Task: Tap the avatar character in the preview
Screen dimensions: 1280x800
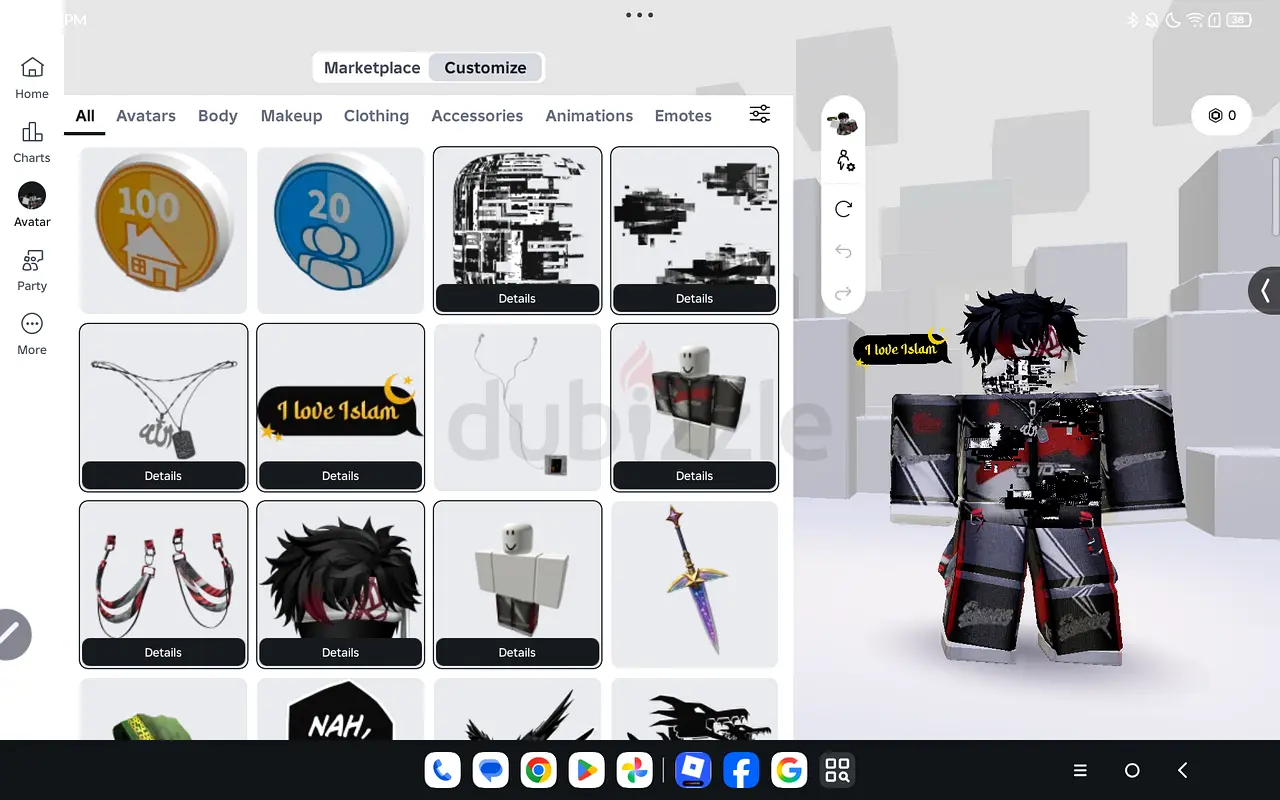Action: pos(1035,480)
